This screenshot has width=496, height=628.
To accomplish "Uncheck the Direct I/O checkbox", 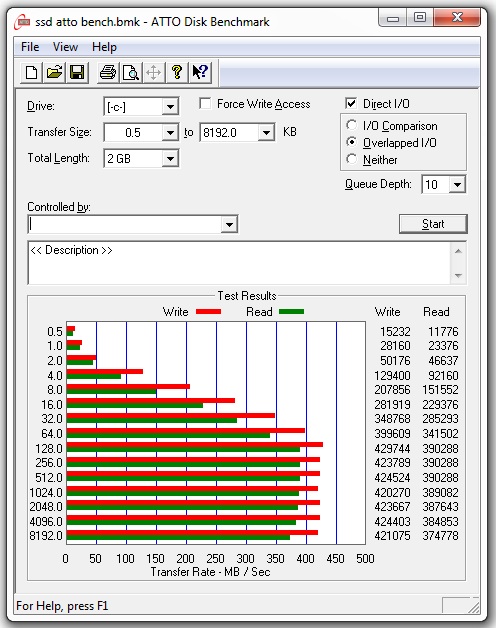I will 351,104.
